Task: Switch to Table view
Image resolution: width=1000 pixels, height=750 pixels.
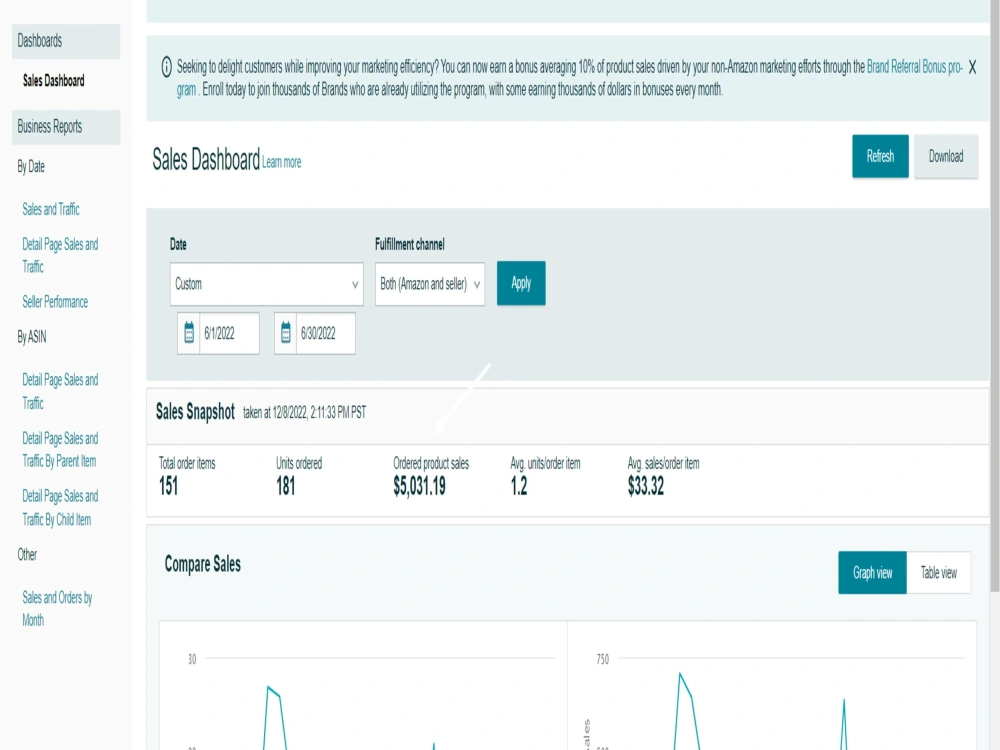Action: (939, 573)
